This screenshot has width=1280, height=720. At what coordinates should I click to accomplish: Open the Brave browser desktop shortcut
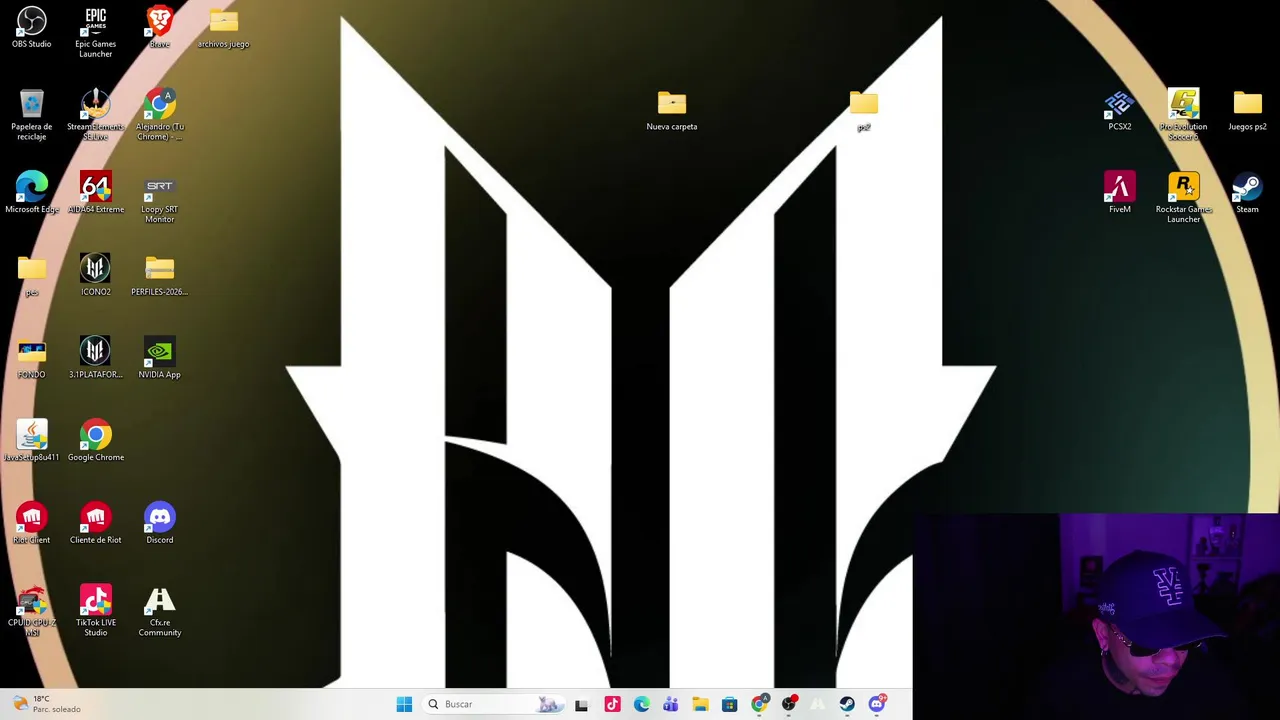(159, 28)
